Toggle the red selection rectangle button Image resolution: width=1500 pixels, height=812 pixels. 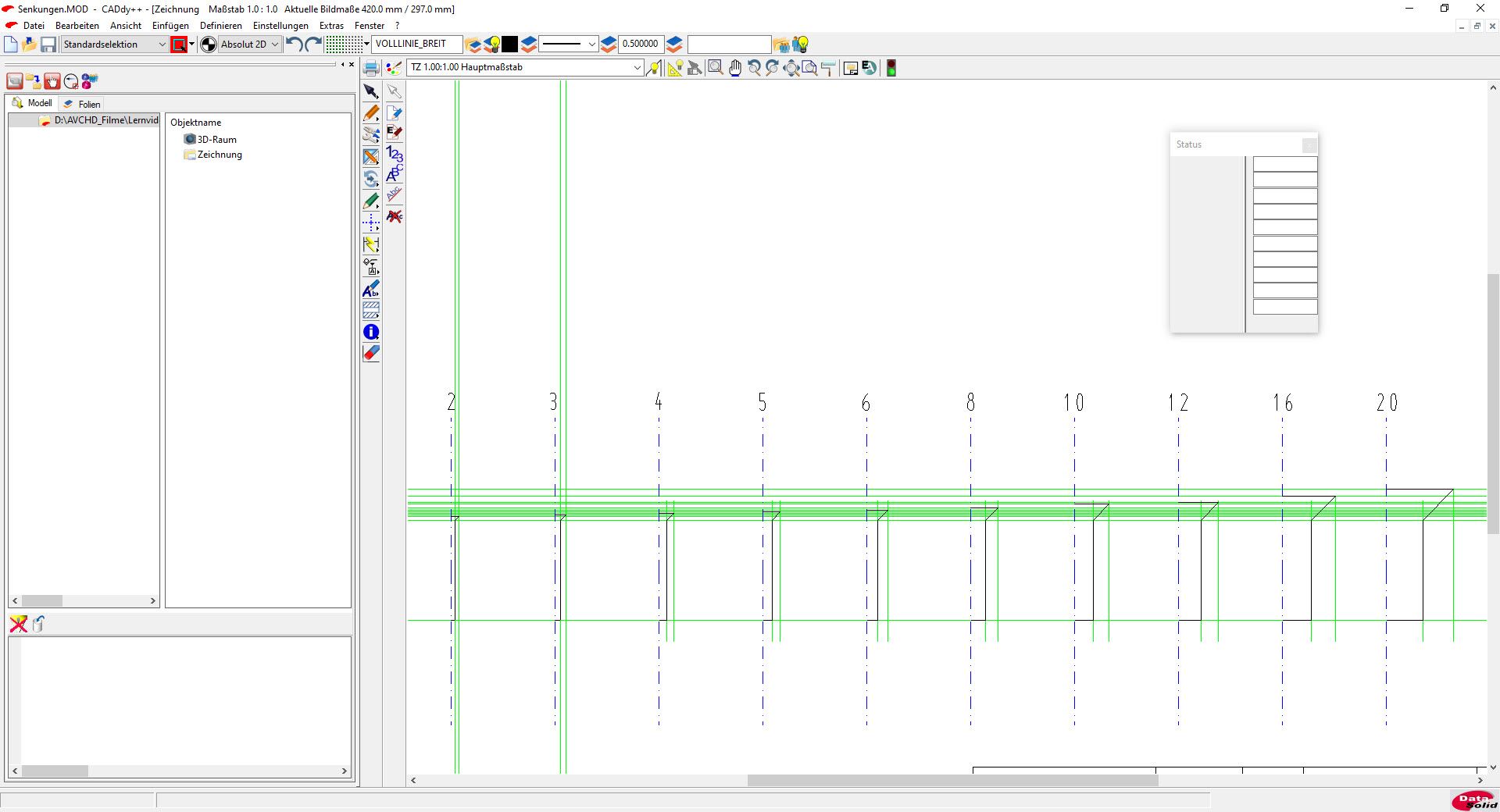[x=179, y=45]
